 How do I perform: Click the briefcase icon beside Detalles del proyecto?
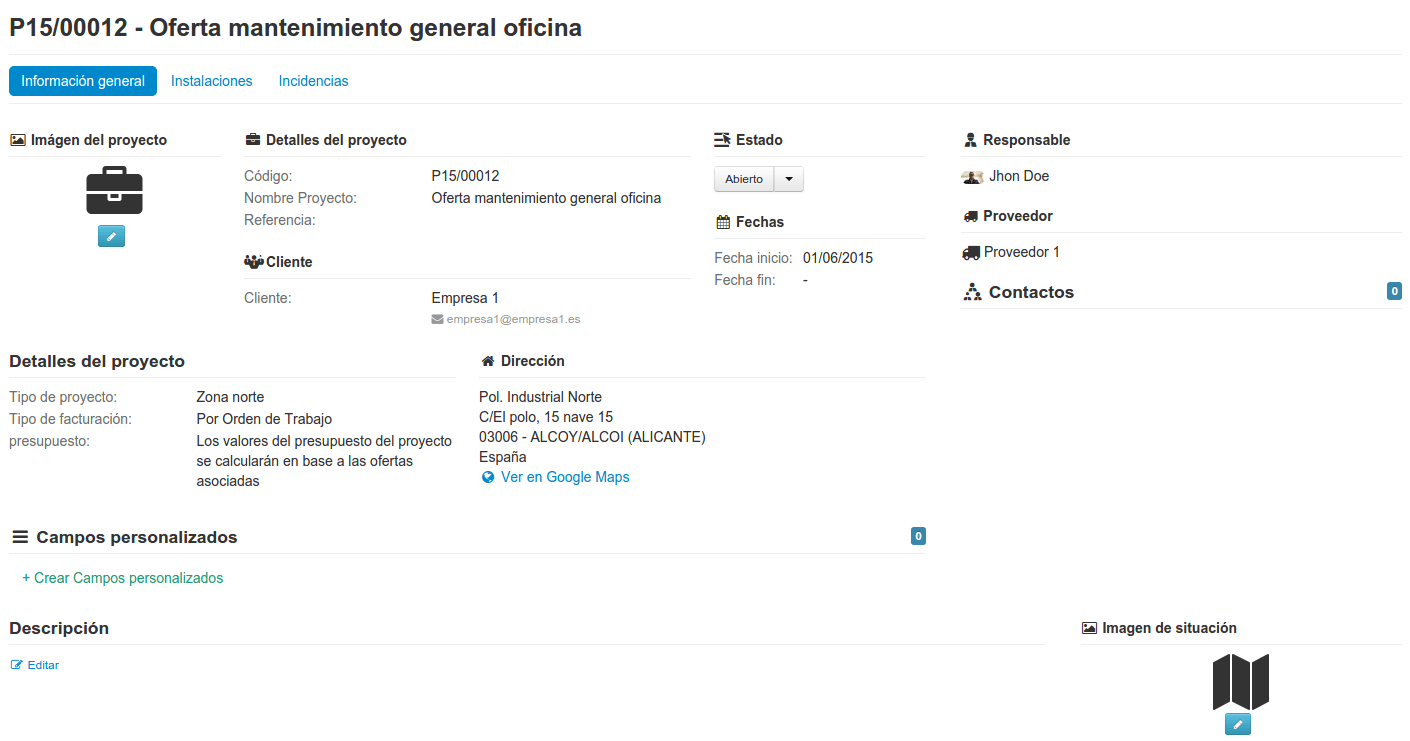click(253, 140)
